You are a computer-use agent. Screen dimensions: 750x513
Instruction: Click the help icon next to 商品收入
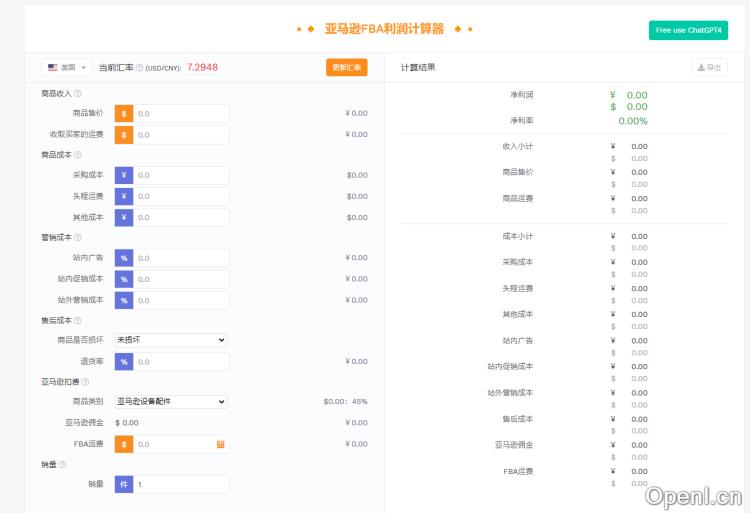coord(77,94)
